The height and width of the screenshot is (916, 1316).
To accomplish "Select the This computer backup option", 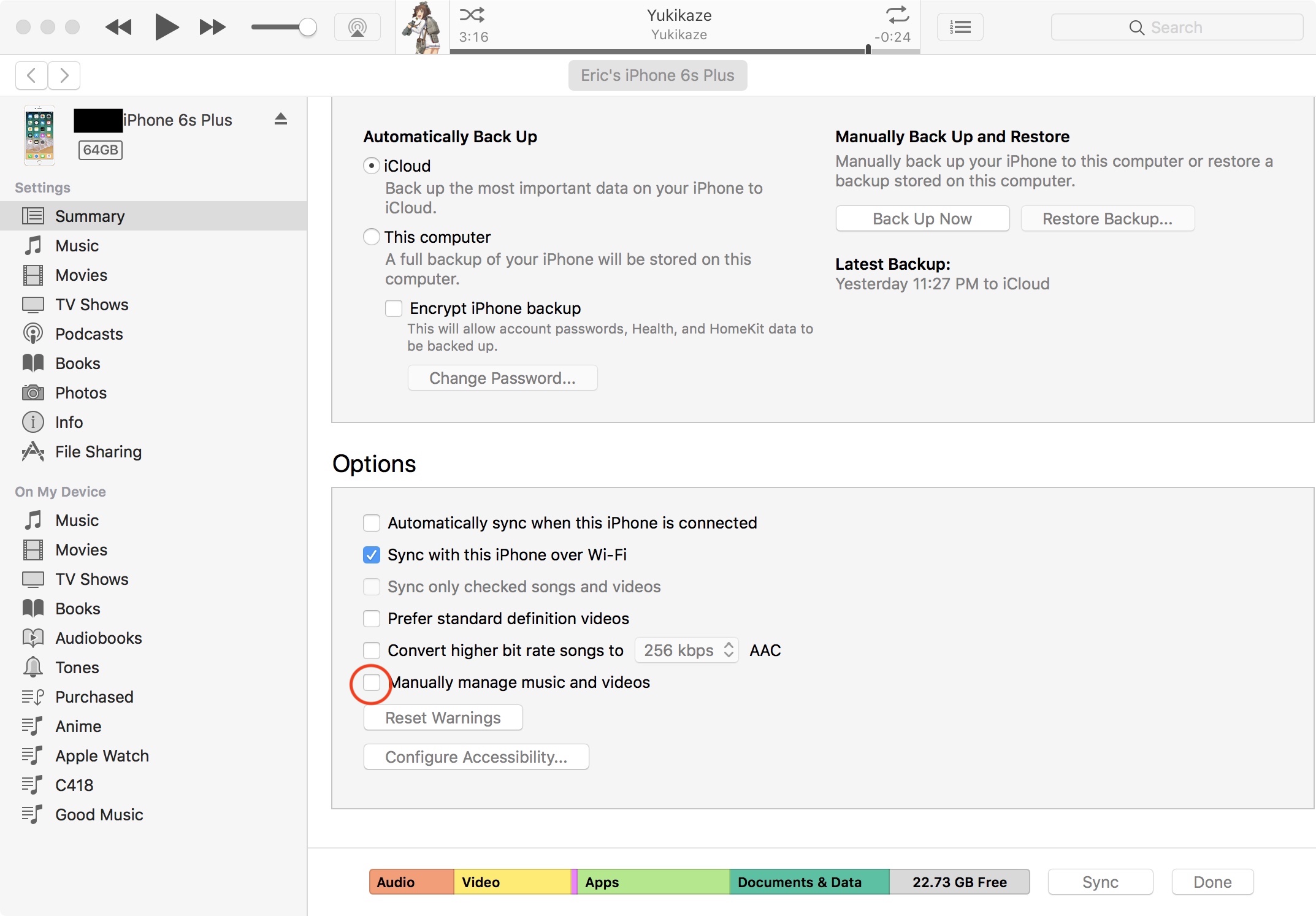I will (x=372, y=237).
